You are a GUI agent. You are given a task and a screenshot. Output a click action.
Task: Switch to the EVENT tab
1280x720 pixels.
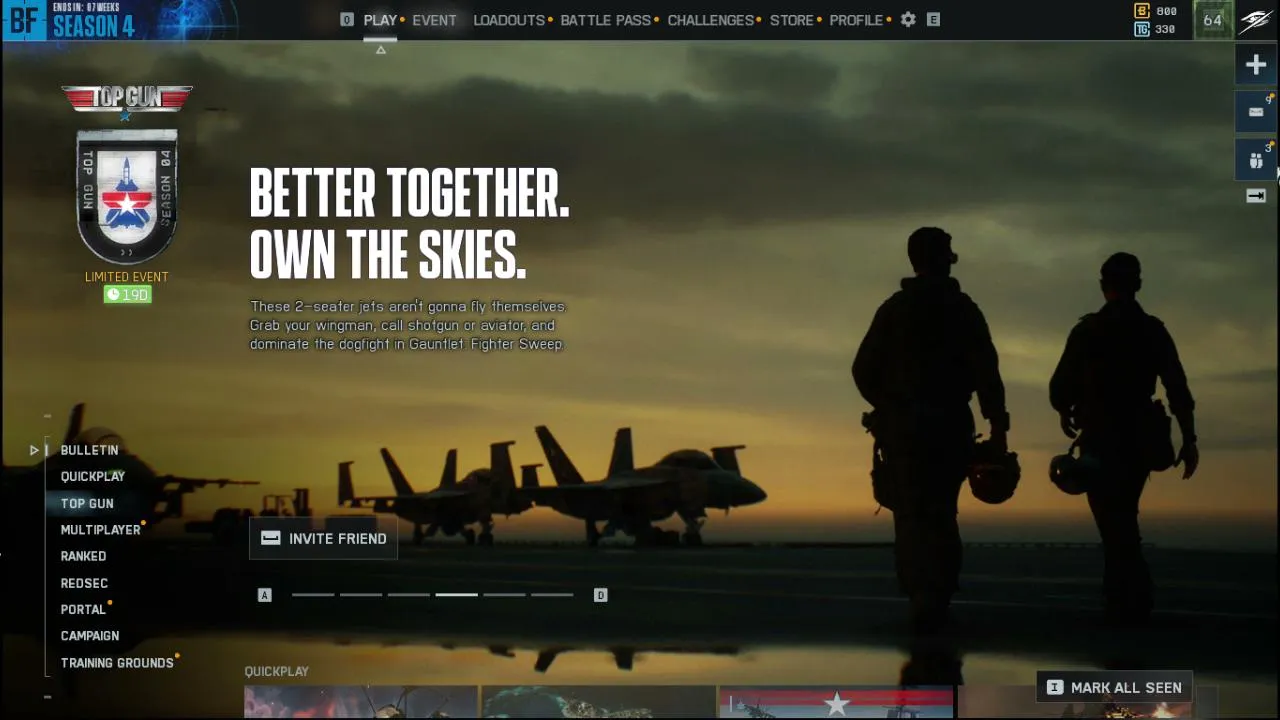coord(434,20)
